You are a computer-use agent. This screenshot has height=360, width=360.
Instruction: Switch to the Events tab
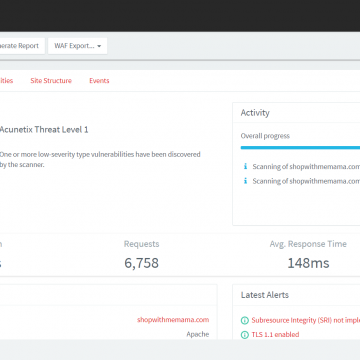tap(99, 81)
